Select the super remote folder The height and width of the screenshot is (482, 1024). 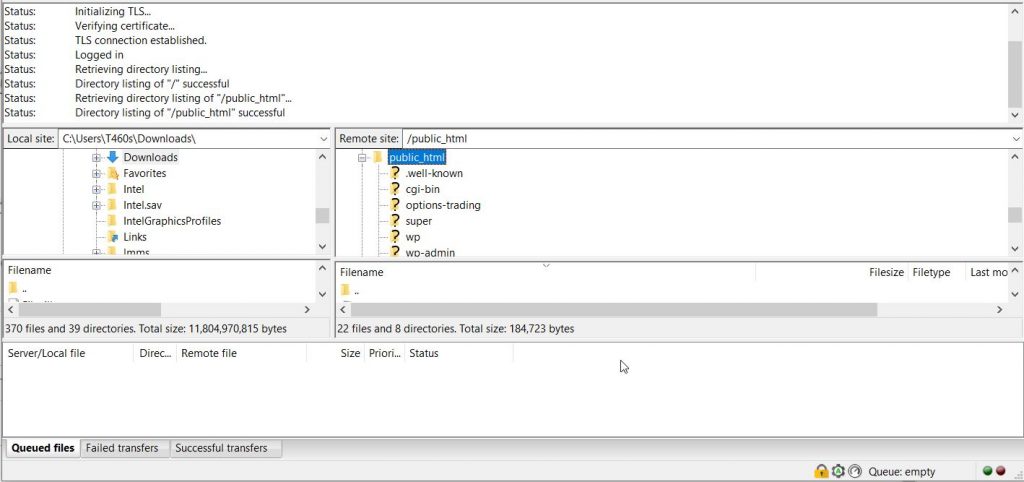pos(419,221)
